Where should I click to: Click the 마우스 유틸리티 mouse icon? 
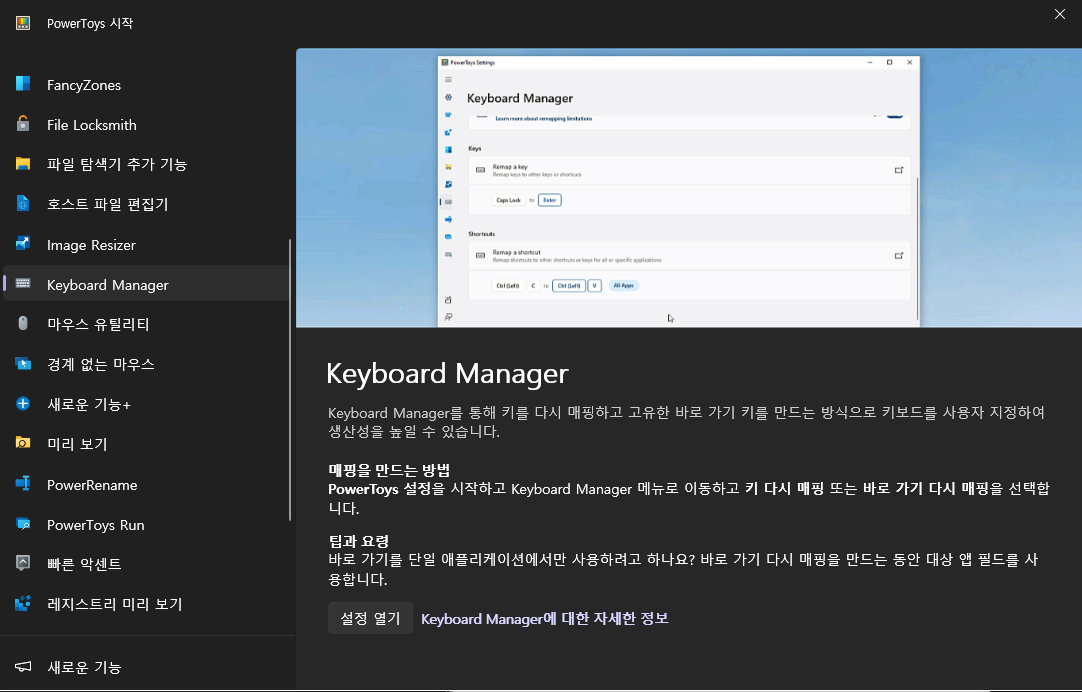point(23,324)
